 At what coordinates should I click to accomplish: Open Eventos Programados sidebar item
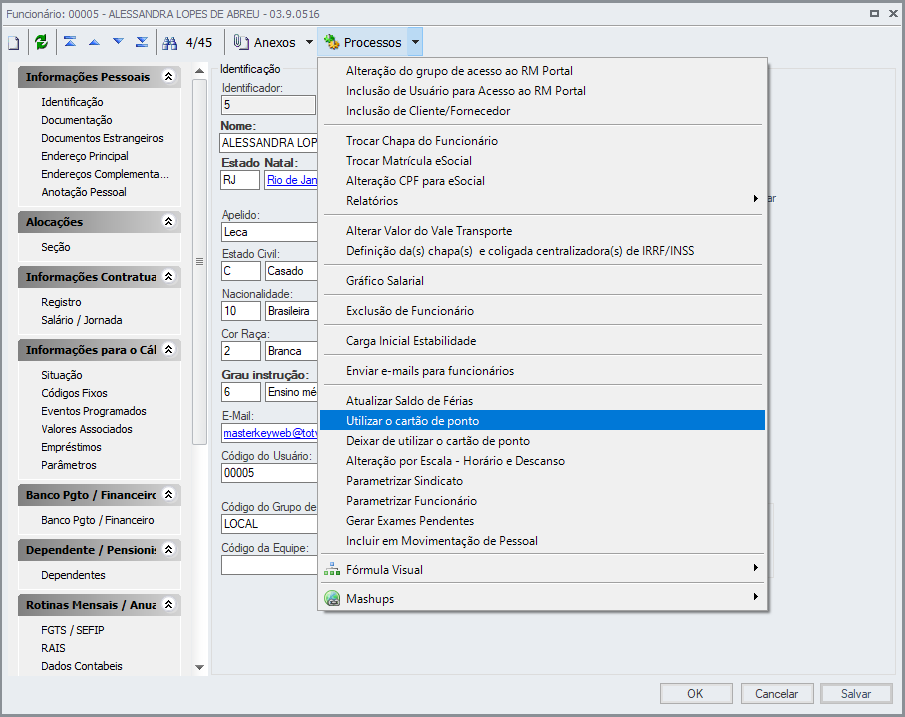94,410
